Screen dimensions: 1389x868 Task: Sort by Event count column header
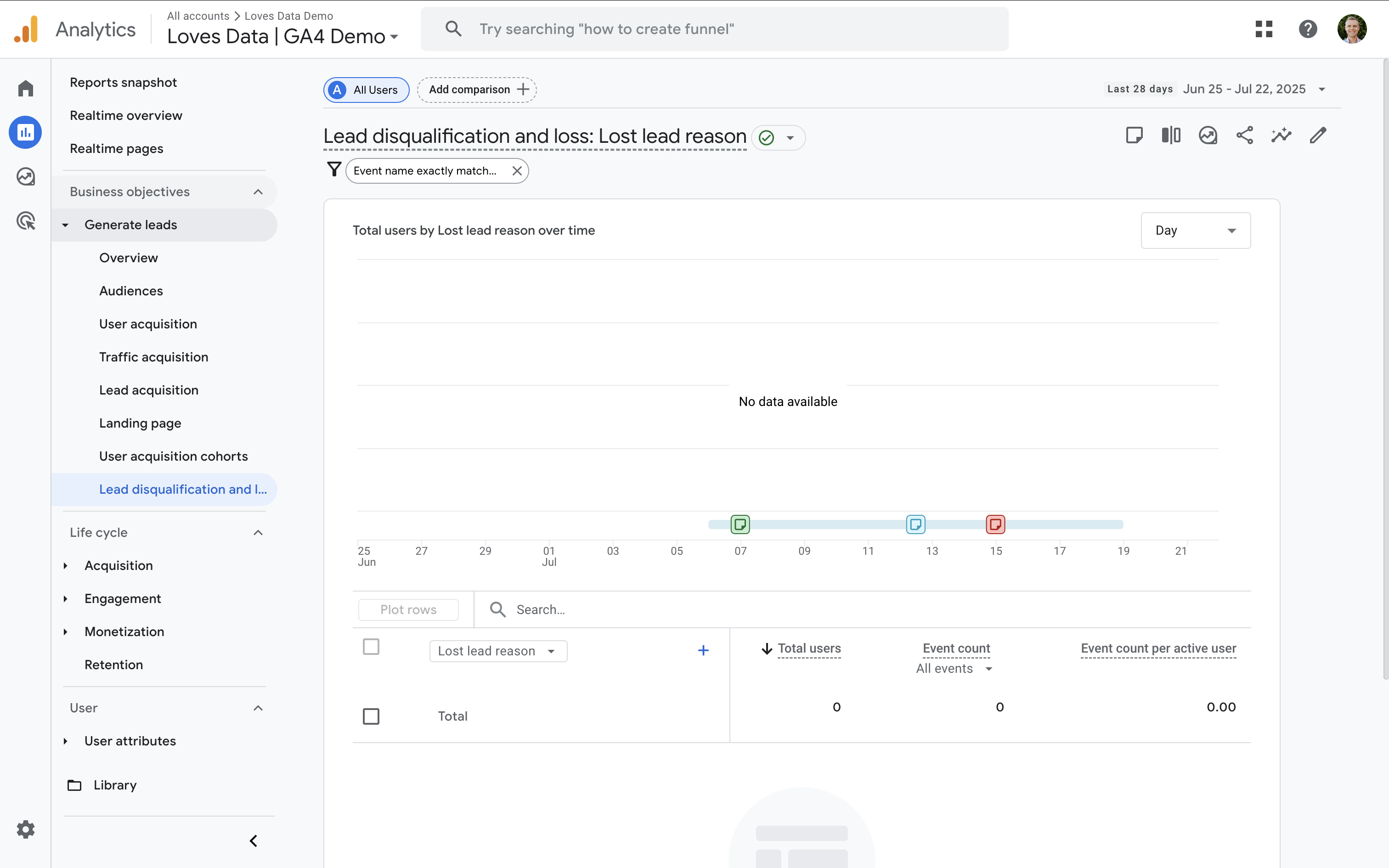click(x=956, y=648)
